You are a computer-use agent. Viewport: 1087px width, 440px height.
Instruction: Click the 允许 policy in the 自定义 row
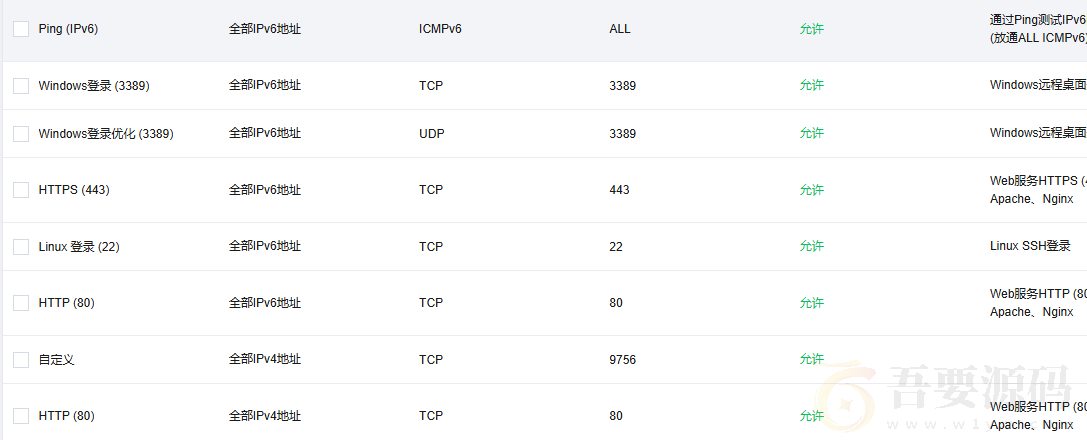tap(811, 360)
